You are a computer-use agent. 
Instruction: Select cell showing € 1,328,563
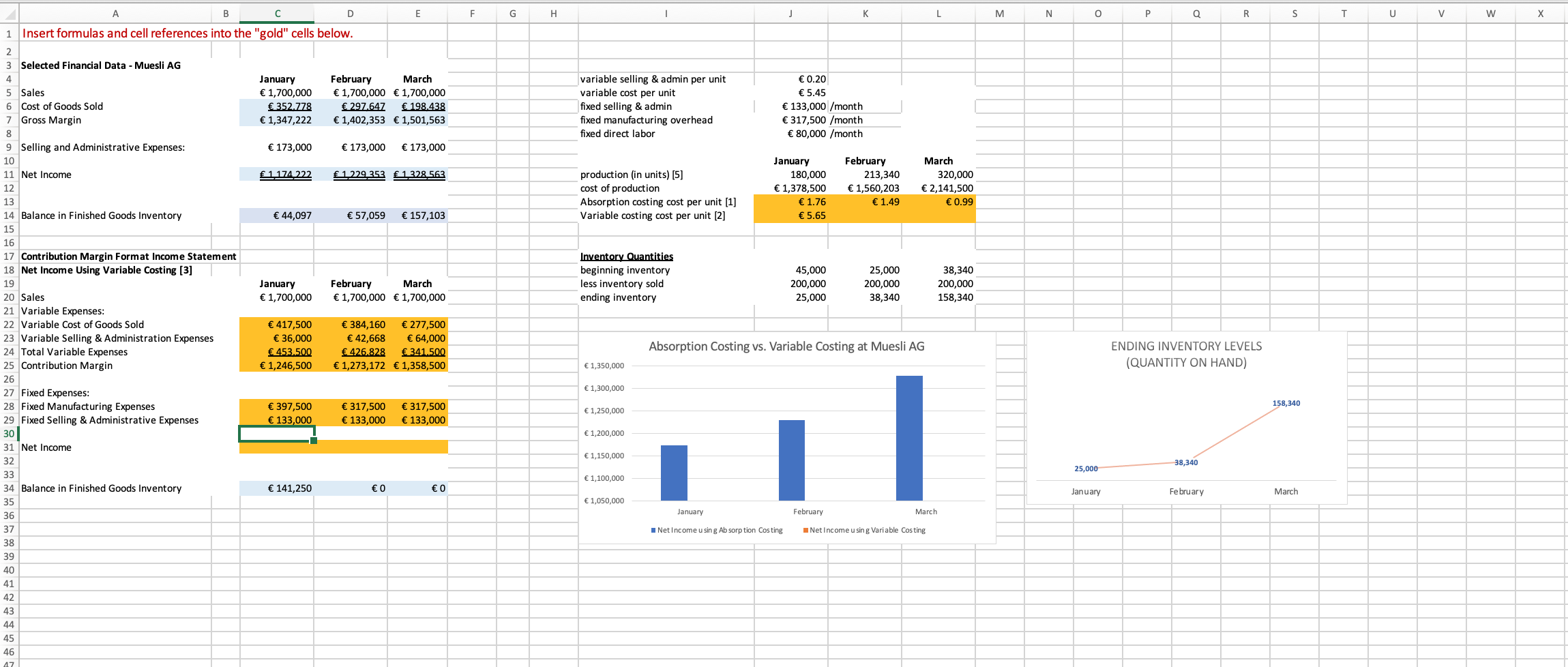pyautogui.click(x=417, y=175)
